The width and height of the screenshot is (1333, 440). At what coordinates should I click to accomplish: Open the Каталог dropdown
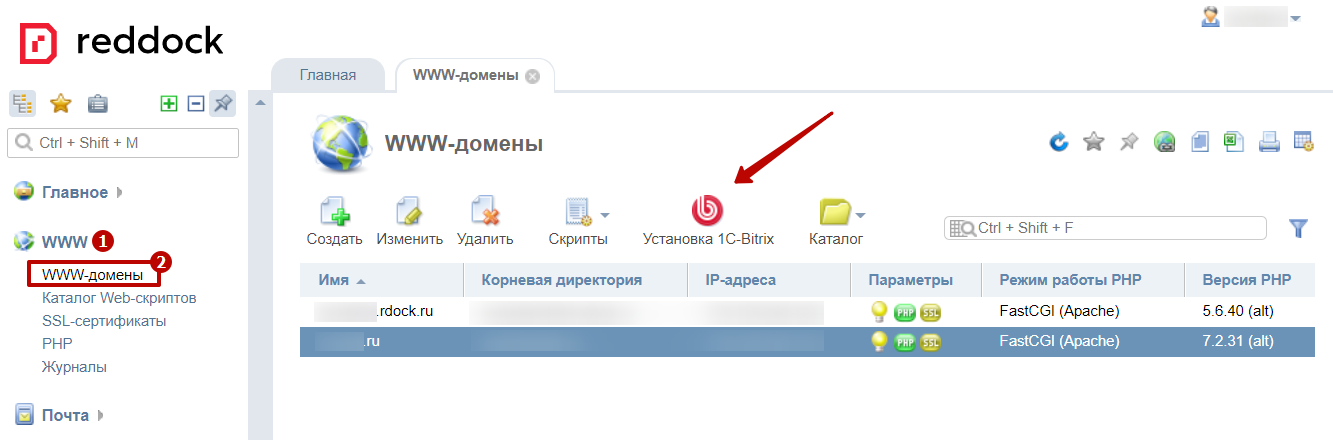(838, 212)
